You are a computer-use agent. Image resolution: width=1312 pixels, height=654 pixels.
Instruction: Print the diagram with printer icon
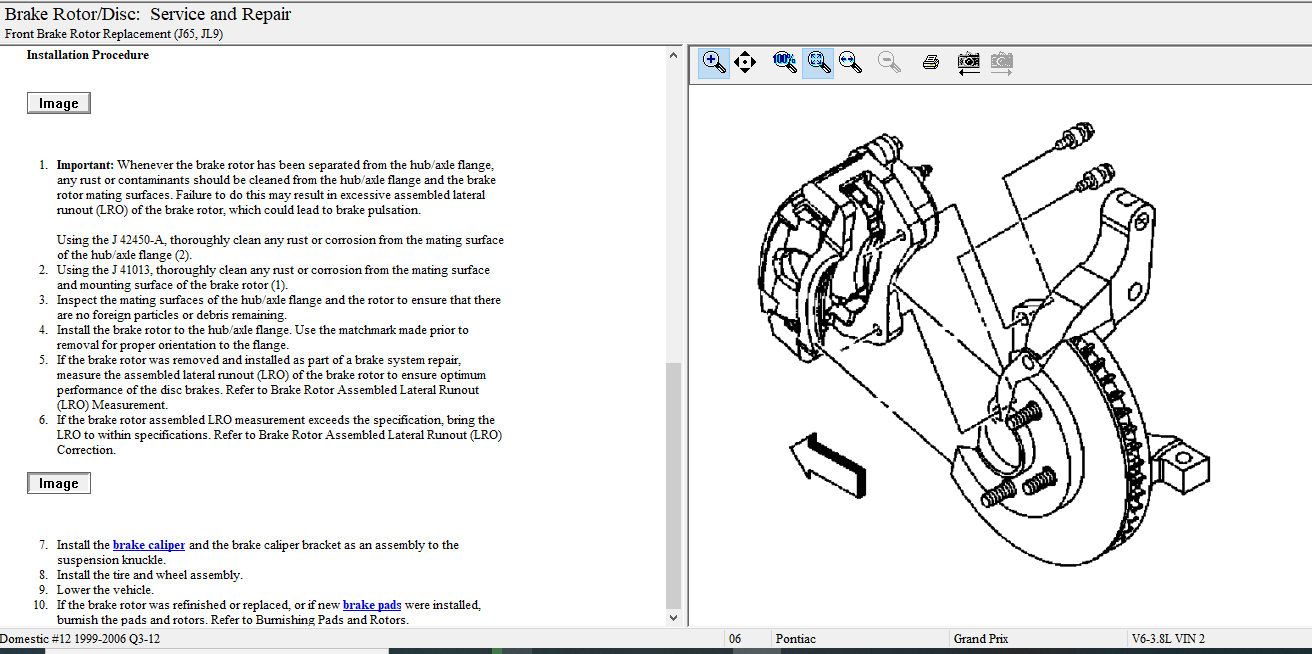(930, 62)
